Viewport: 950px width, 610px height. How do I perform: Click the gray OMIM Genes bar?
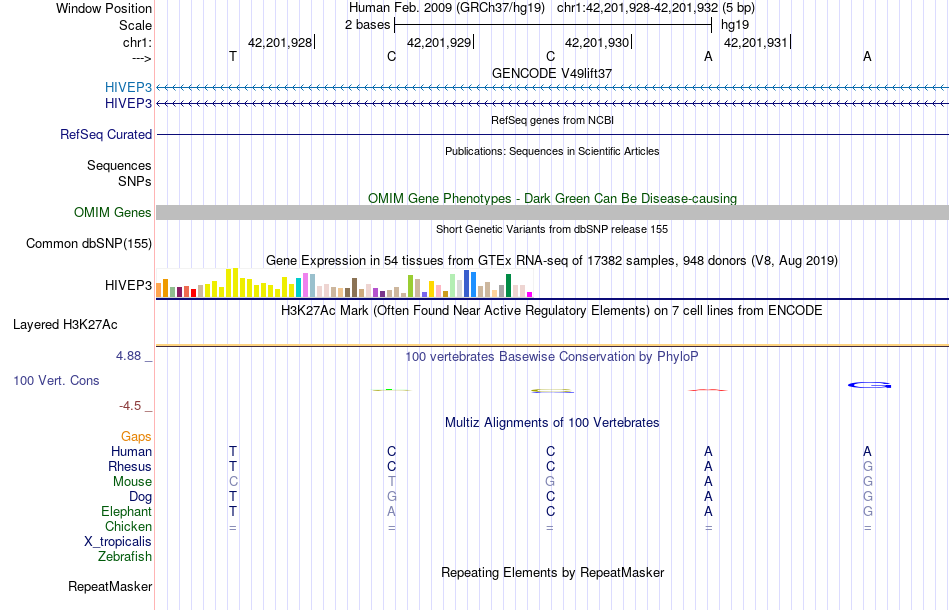click(552, 213)
